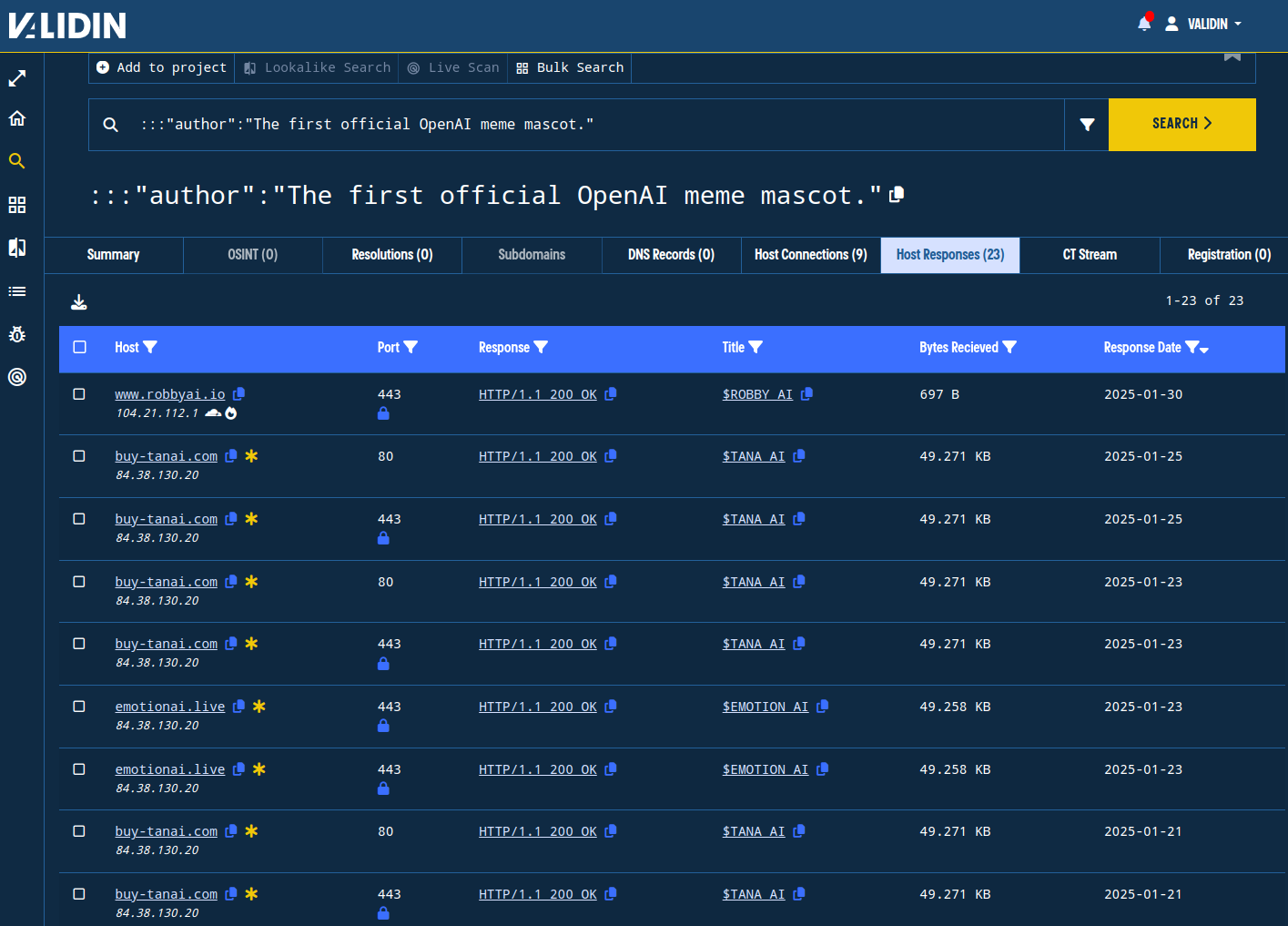Viewport: 1288px width, 926px height.
Task: Click Add to project
Action: pos(162,67)
